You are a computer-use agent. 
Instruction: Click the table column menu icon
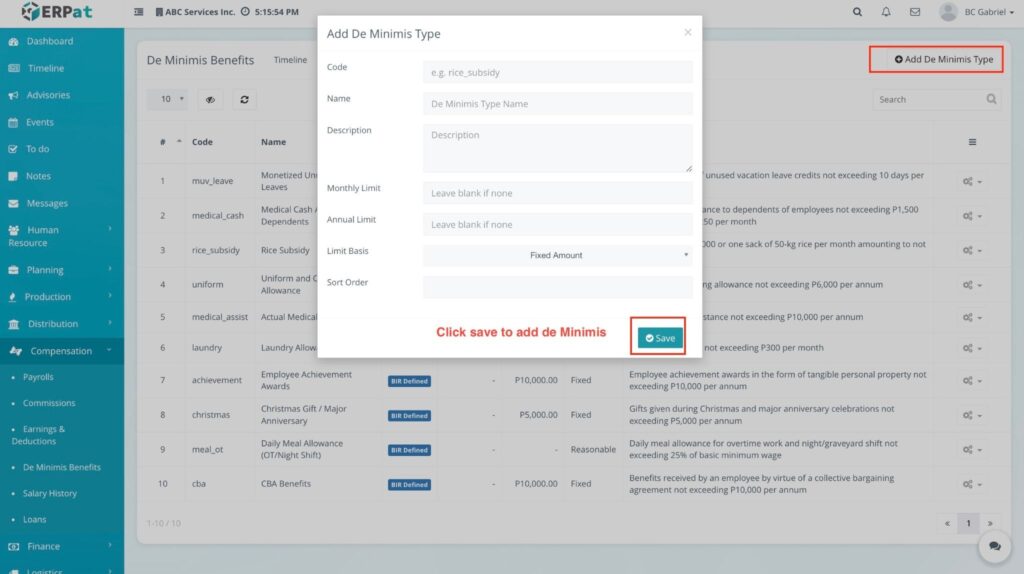971,142
